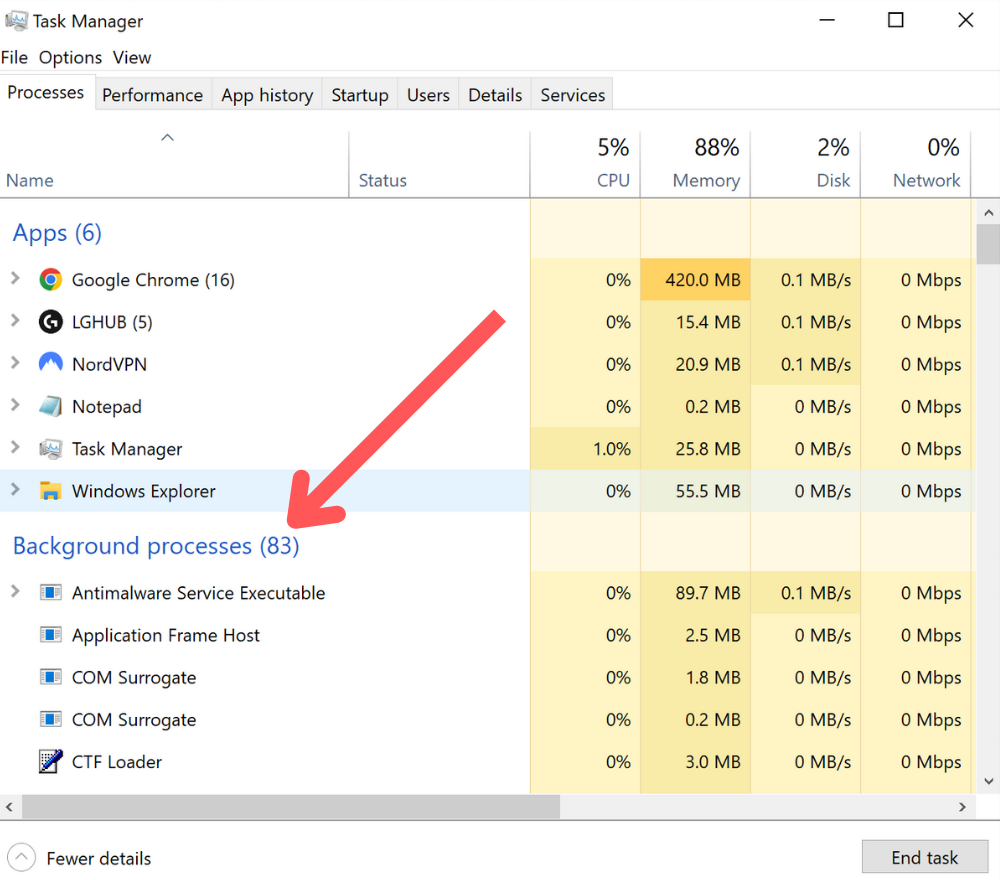Click the LGHUB app icon
The width and height of the screenshot is (1000, 880).
coord(50,322)
